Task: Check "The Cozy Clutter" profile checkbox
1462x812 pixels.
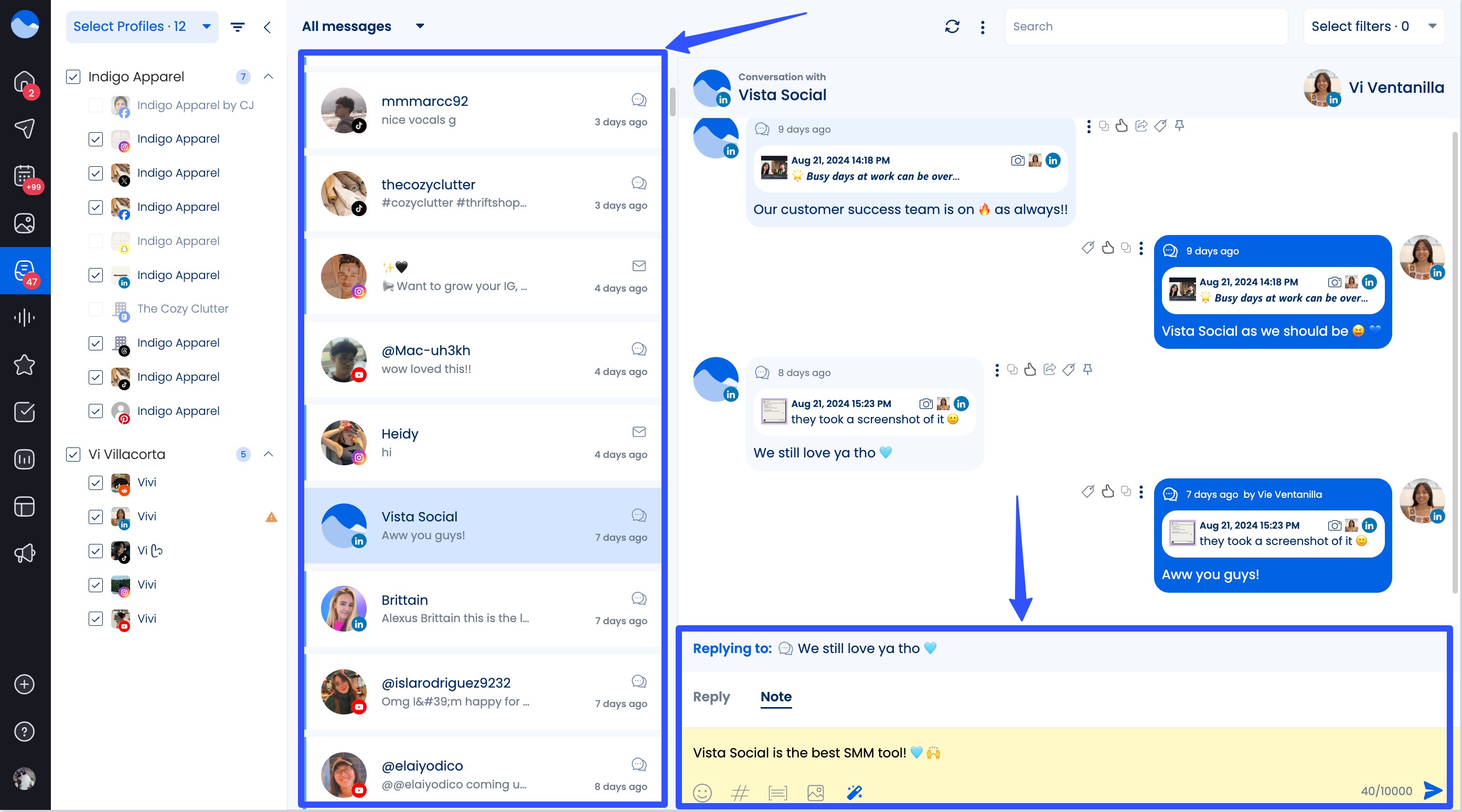Action: (x=95, y=309)
